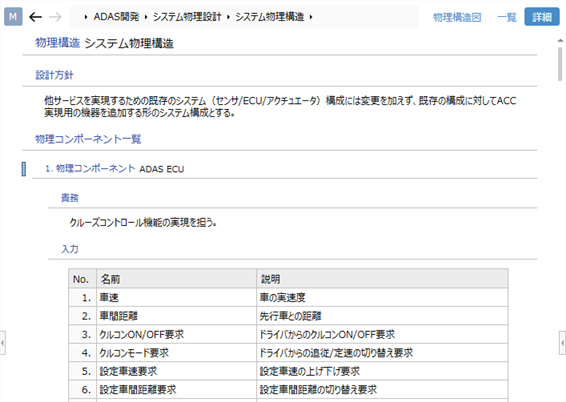Screen dimensions: 566x402
Task: Click the design policy paragraph text
Action: 280,106
